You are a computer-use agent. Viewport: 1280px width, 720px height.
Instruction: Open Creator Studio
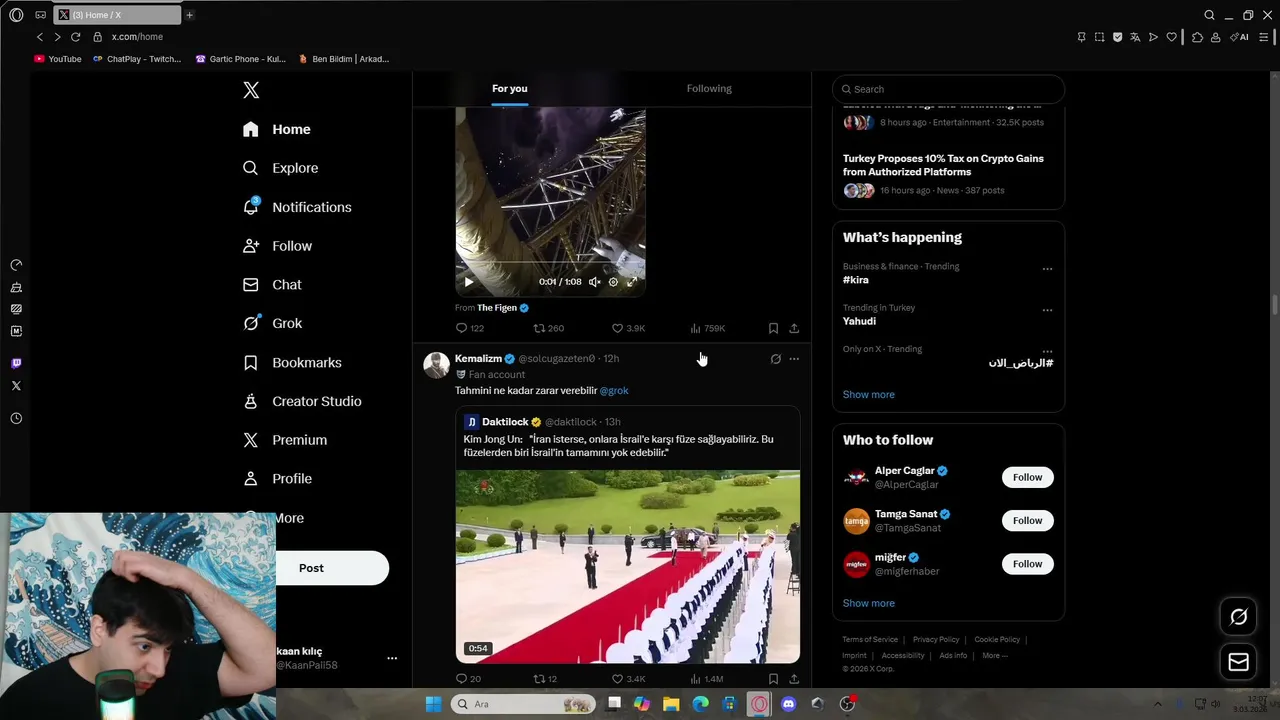click(x=302, y=401)
